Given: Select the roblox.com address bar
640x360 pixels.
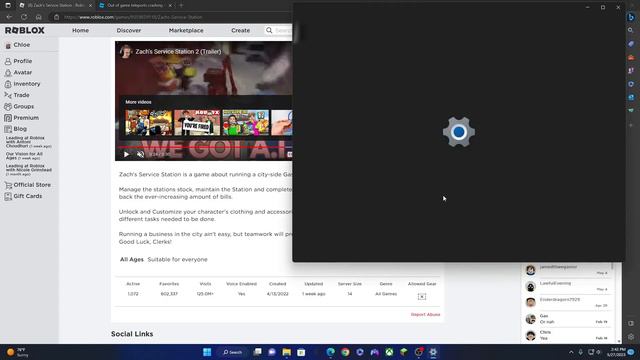Looking at the screenshot, I should (171, 17).
